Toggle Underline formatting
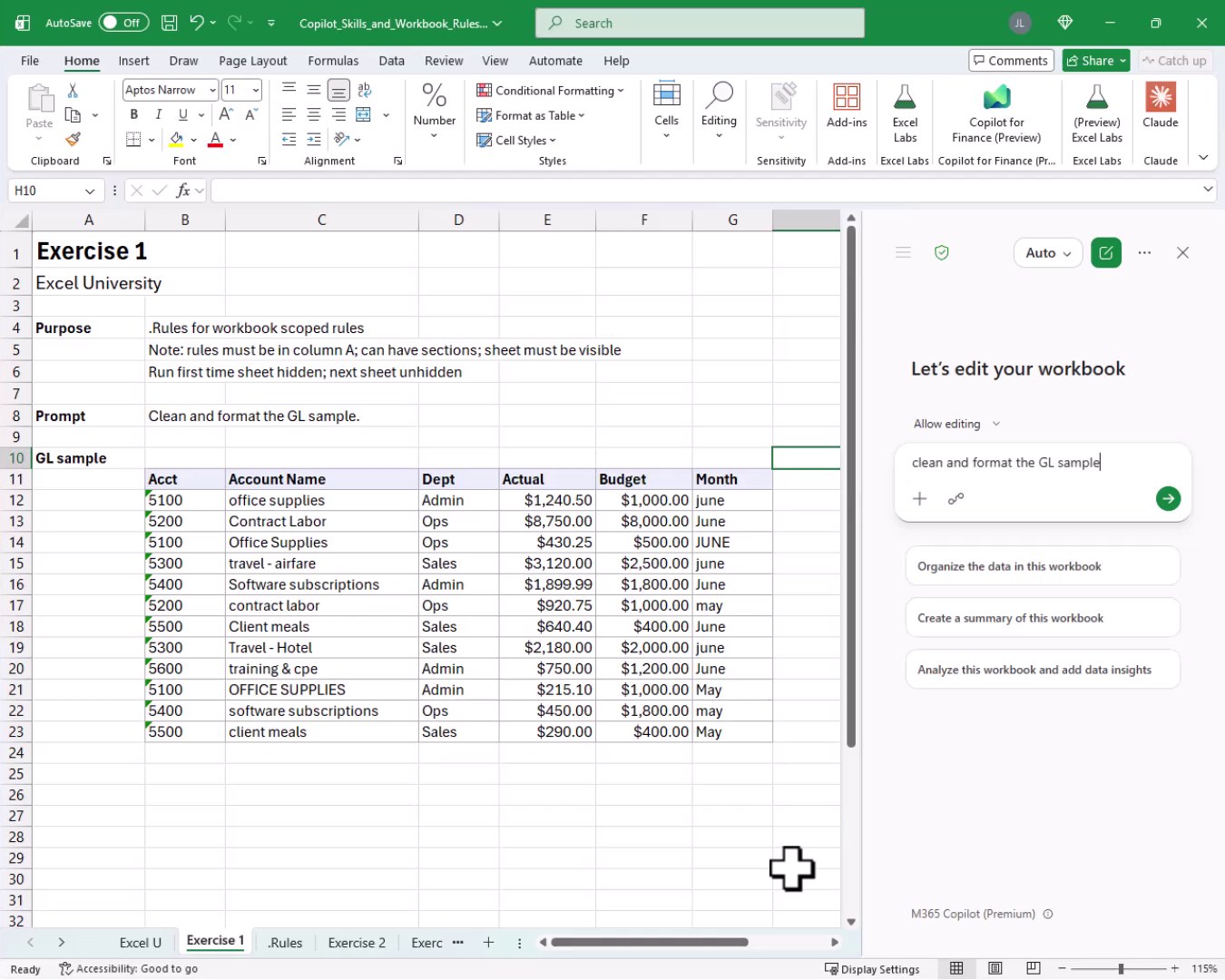The width and height of the screenshot is (1225, 980). [183, 114]
